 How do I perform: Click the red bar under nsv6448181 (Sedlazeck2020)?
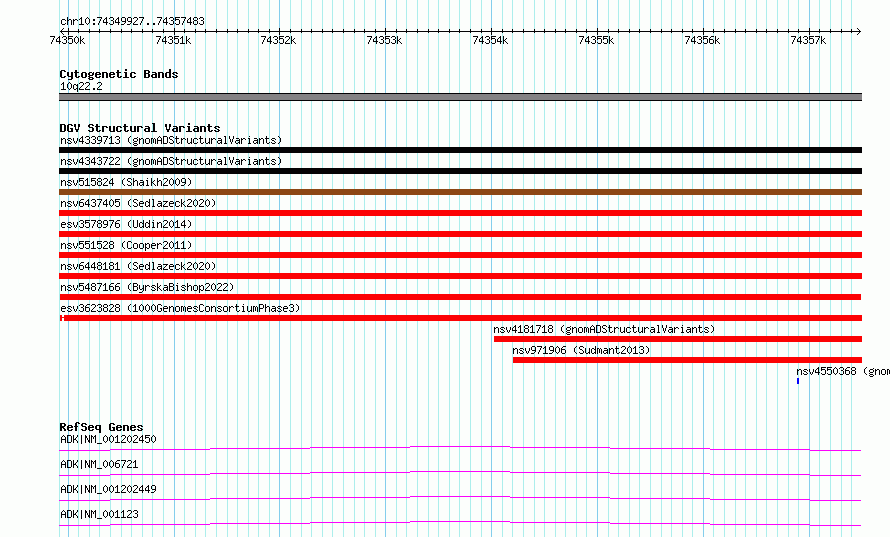pyautogui.click(x=460, y=276)
